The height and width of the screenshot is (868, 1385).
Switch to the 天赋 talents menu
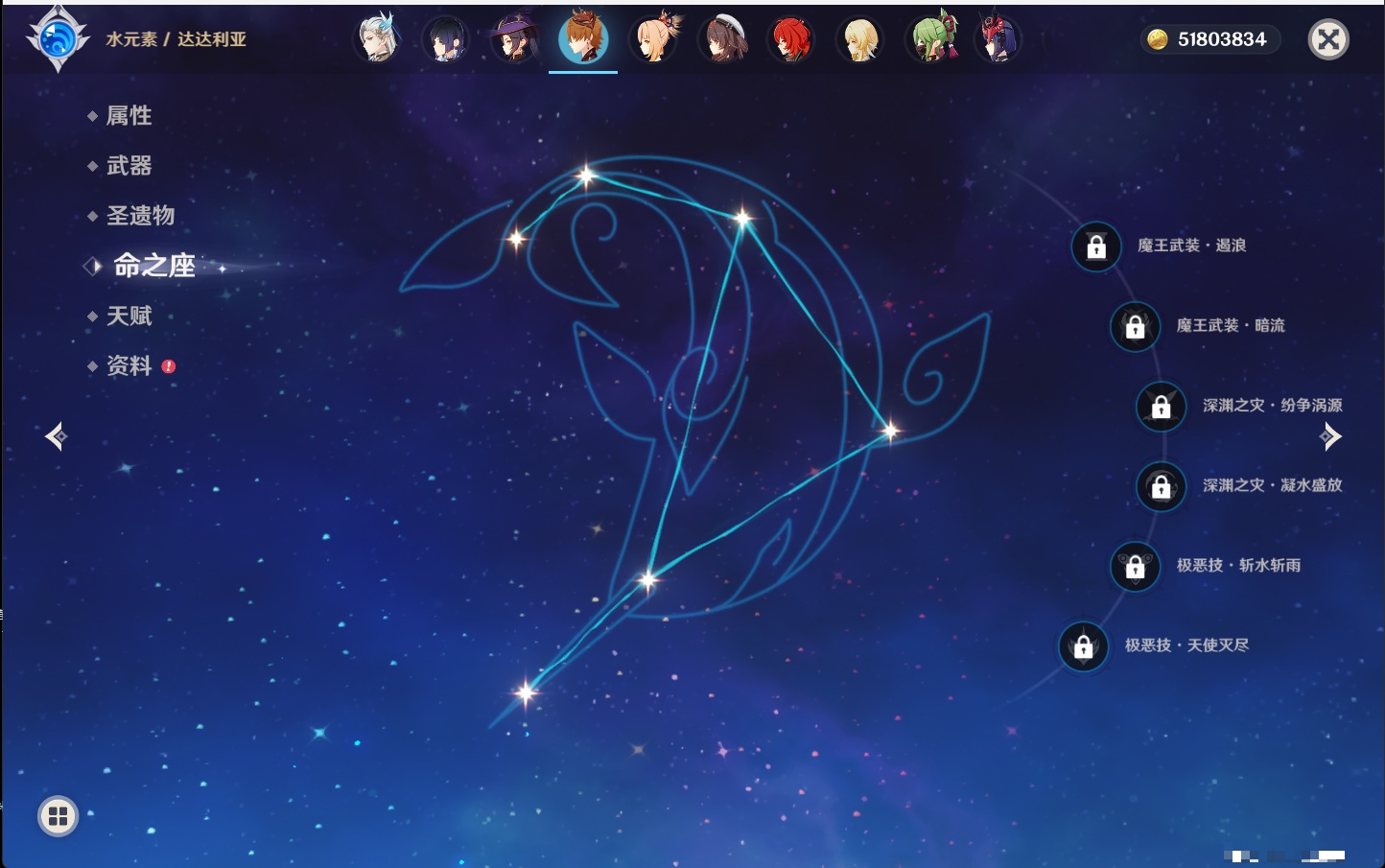pyautogui.click(x=129, y=316)
